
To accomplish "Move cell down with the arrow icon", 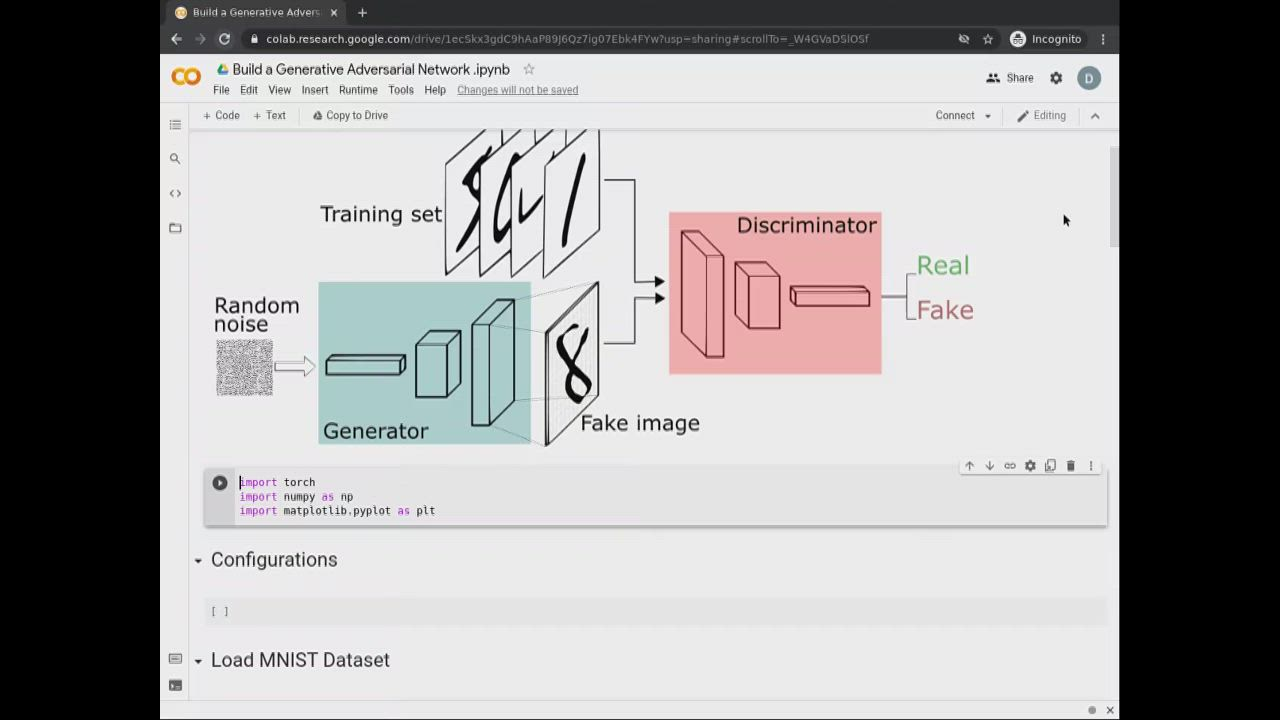I will tap(989, 466).
